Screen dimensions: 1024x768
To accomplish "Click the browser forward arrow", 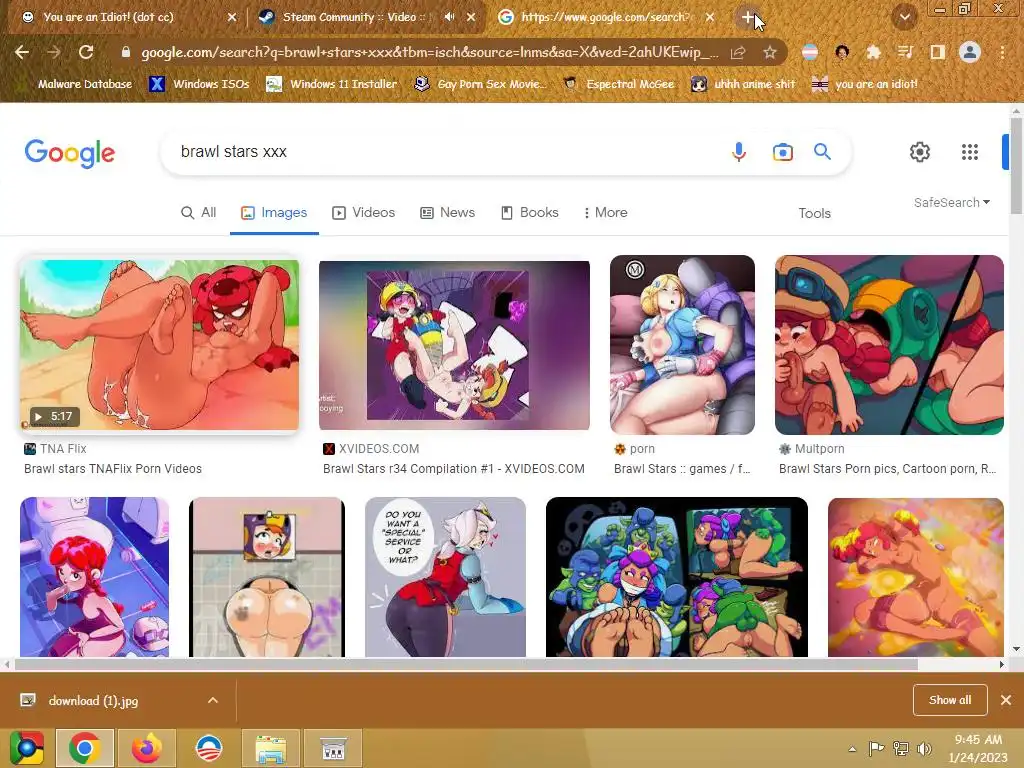I will [54, 52].
